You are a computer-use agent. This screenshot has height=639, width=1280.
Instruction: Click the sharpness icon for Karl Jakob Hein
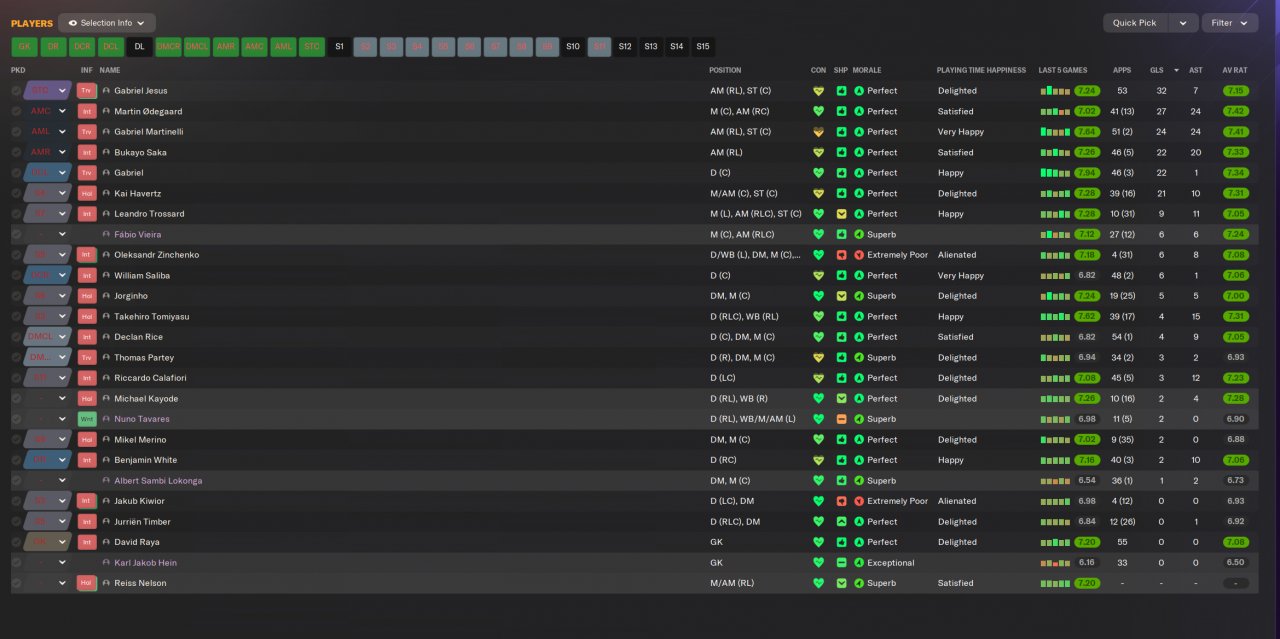click(841, 563)
